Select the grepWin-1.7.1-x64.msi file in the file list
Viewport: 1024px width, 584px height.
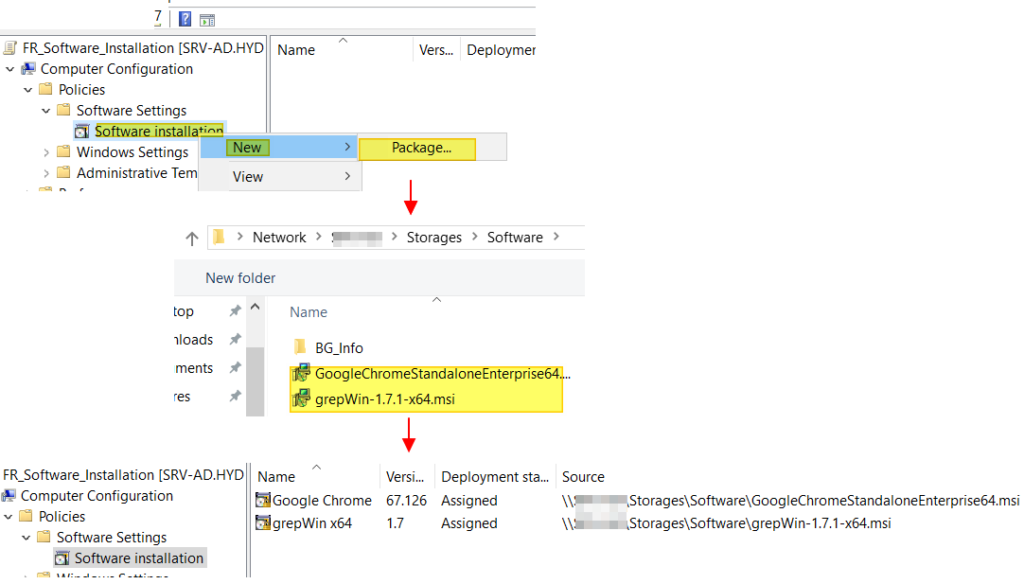(x=385, y=399)
